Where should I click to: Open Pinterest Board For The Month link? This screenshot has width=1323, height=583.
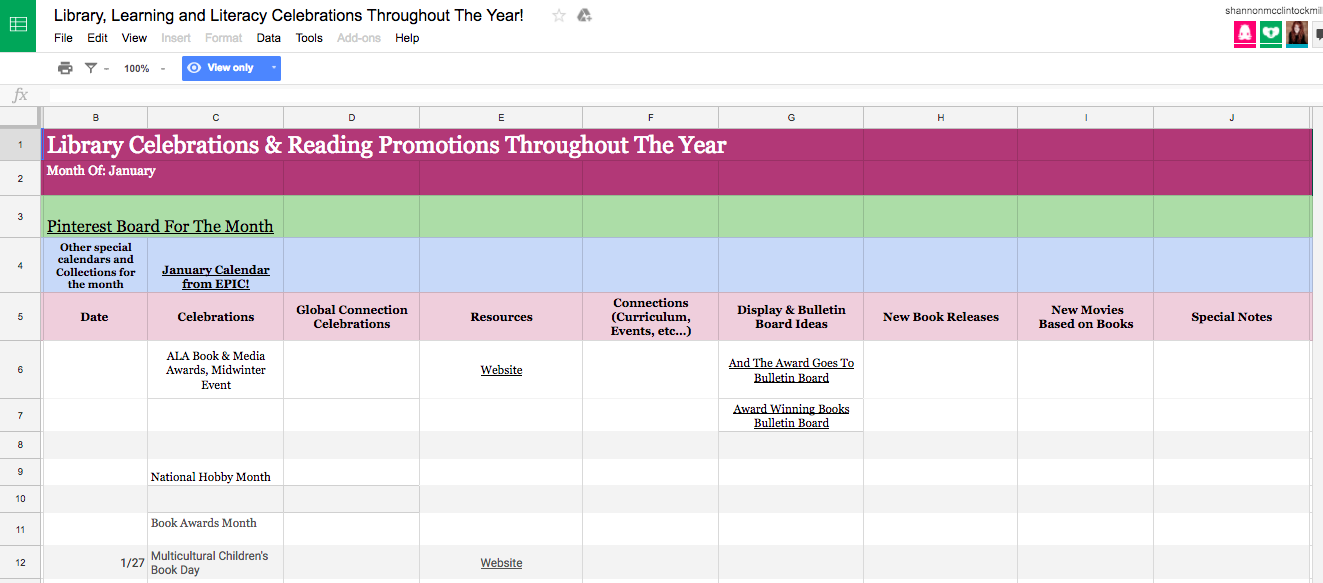point(160,226)
